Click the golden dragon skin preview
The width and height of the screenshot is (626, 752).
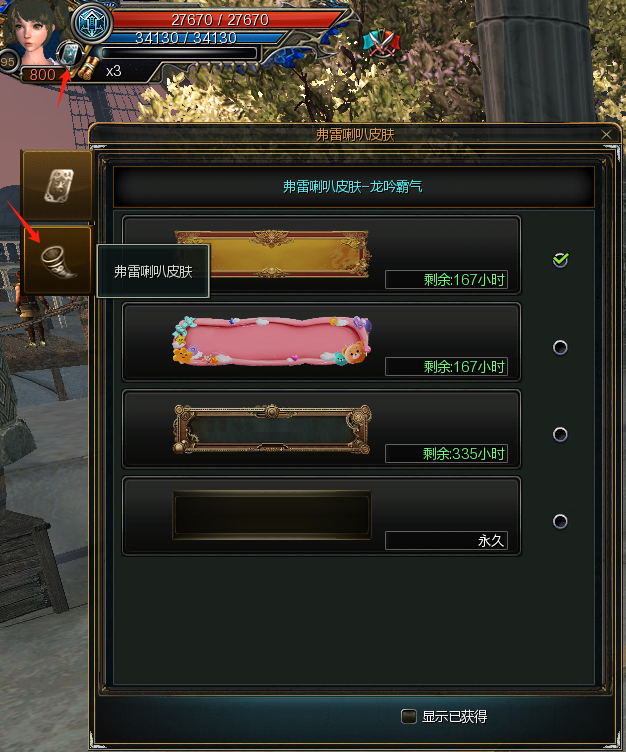[x=272, y=254]
